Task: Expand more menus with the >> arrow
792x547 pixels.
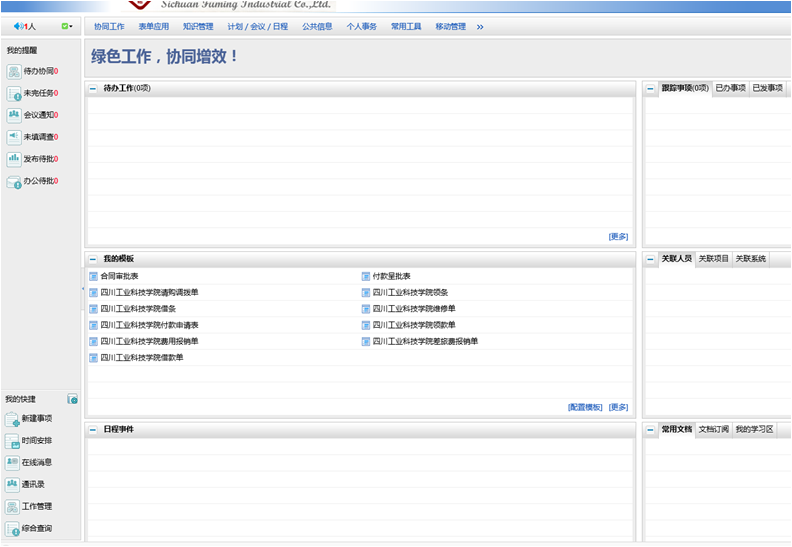Action: pyautogui.click(x=480, y=27)
